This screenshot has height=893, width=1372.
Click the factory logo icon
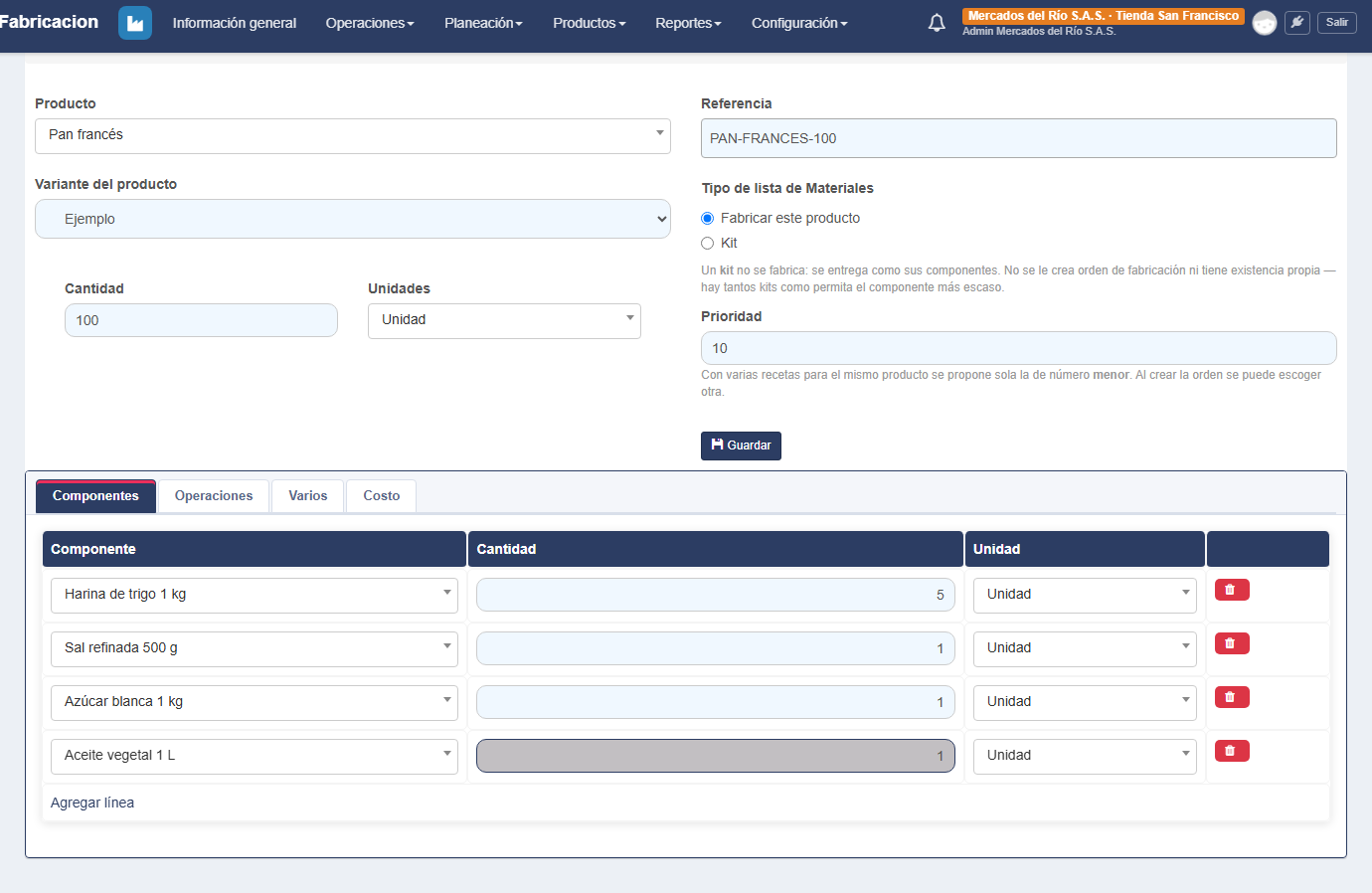point(135,23)
